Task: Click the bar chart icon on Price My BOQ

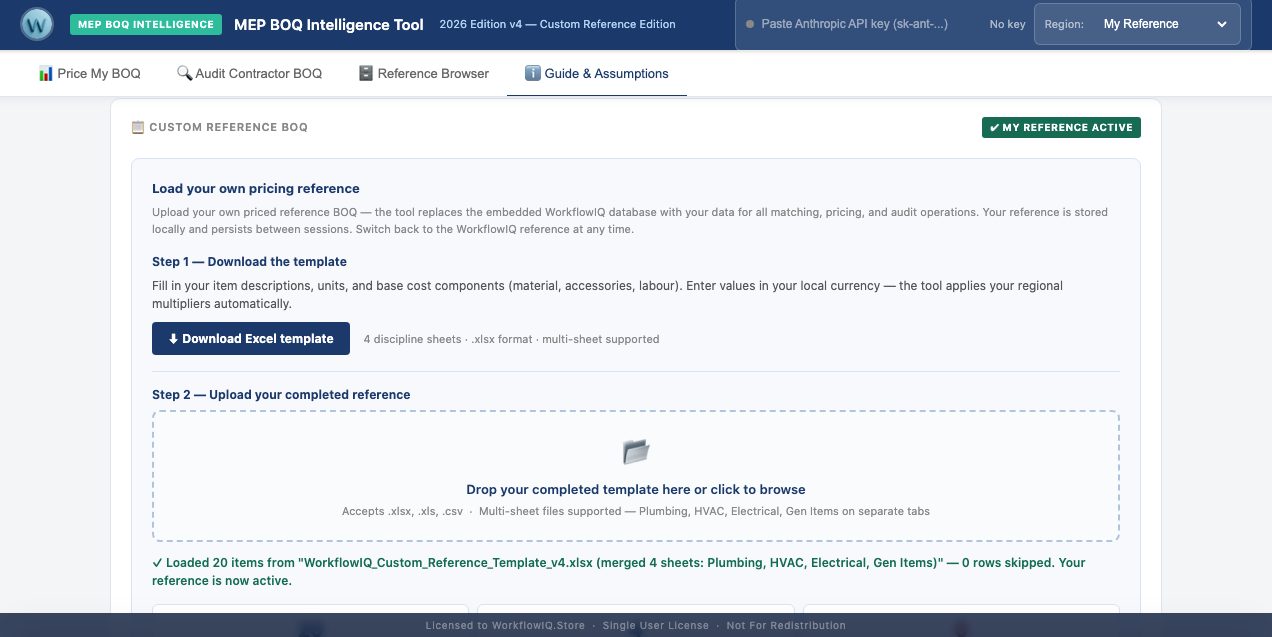Action: (x=46, y=73)
